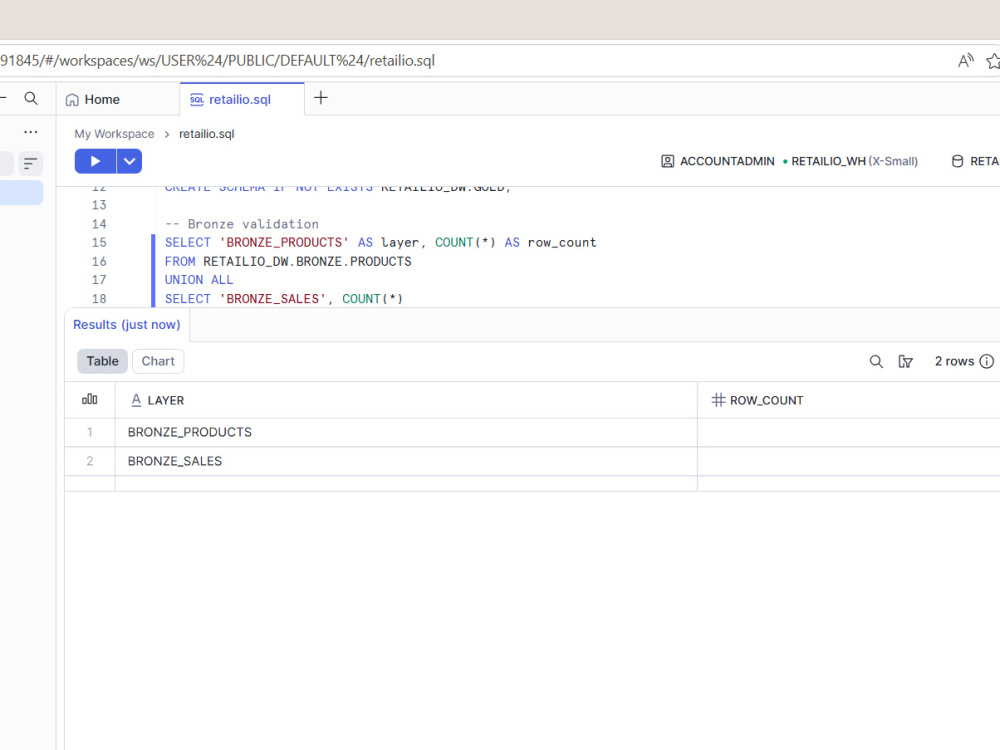Image resolution: width=1000 pixels, height=750 pixels.
Task: Open the results filter icon
Action: coord(906,362)
